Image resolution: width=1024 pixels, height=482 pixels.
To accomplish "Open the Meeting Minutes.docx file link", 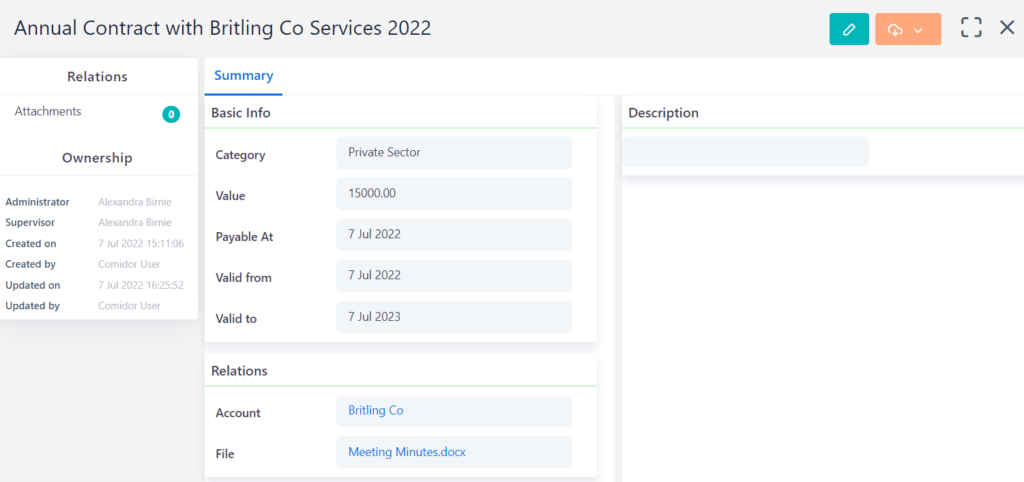I will (x=407, y=452).
